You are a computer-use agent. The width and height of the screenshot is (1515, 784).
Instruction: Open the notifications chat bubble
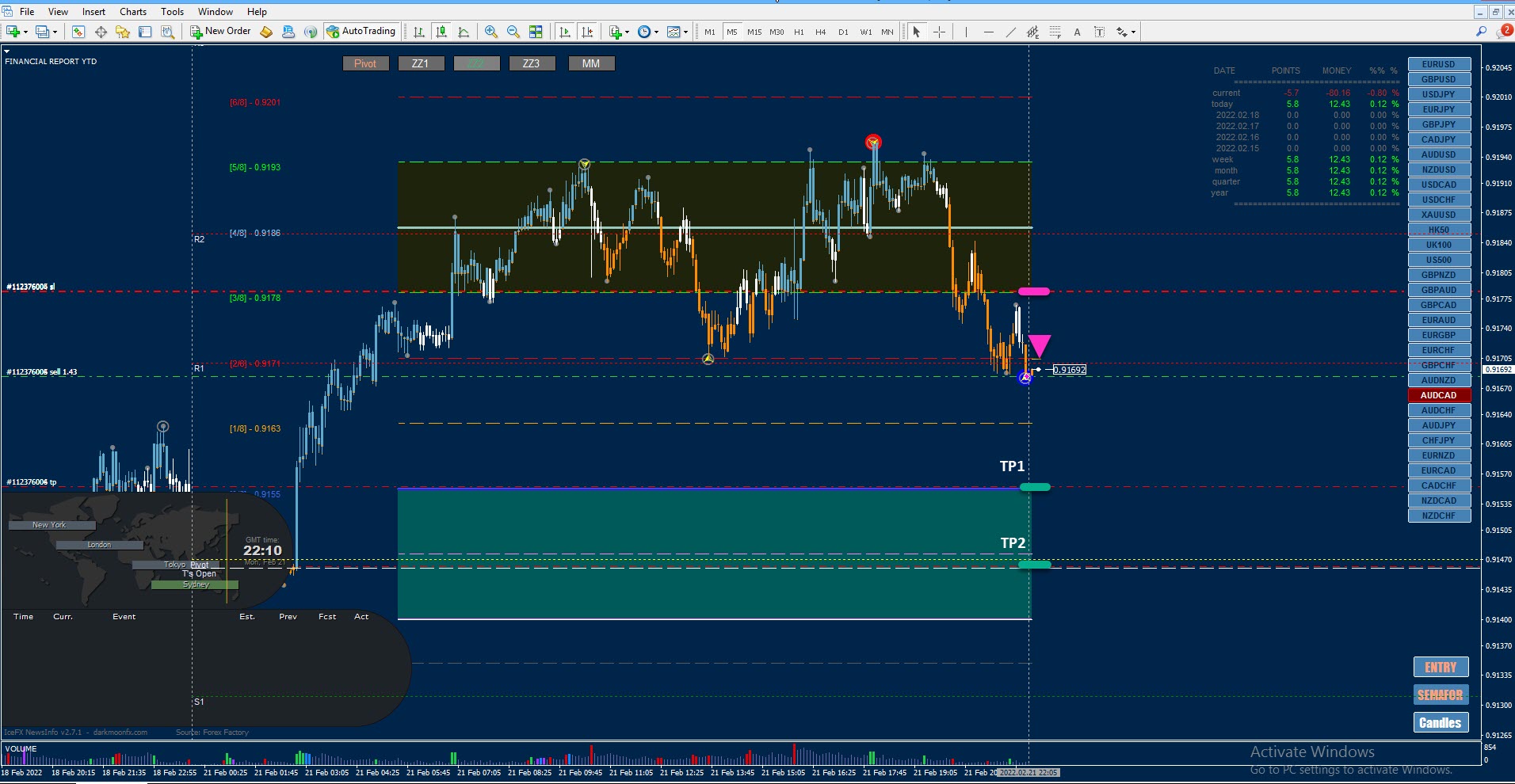[x=1503, y=32]
